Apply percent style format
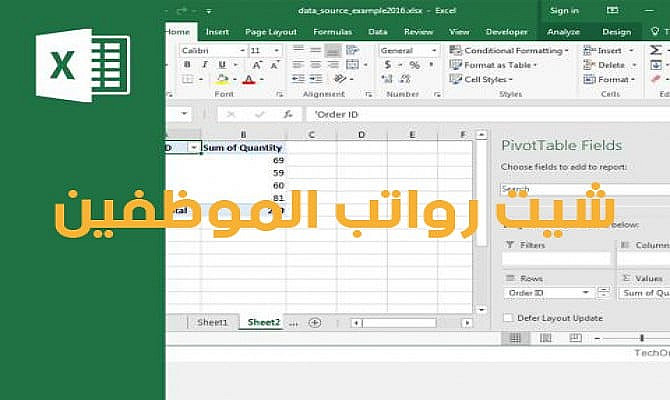 click(x=414, y=65)
